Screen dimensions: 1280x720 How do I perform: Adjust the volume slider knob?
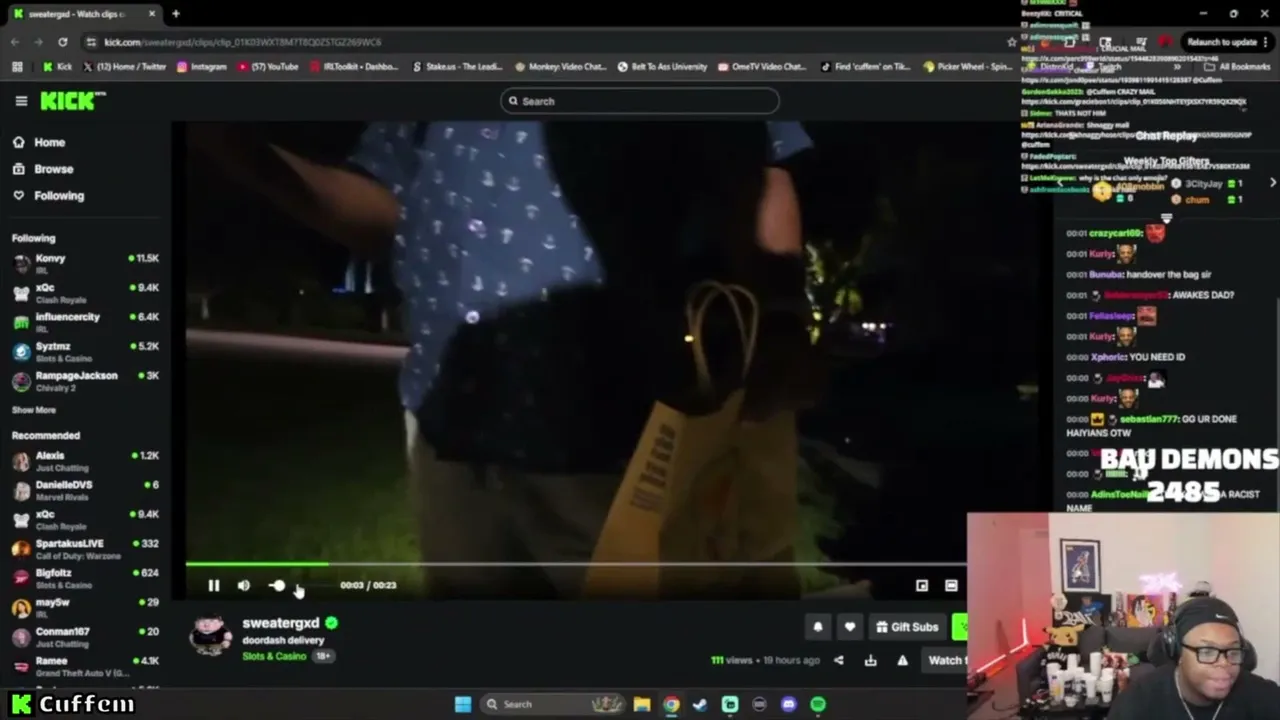pyautogui.click(x=278, y=585)
